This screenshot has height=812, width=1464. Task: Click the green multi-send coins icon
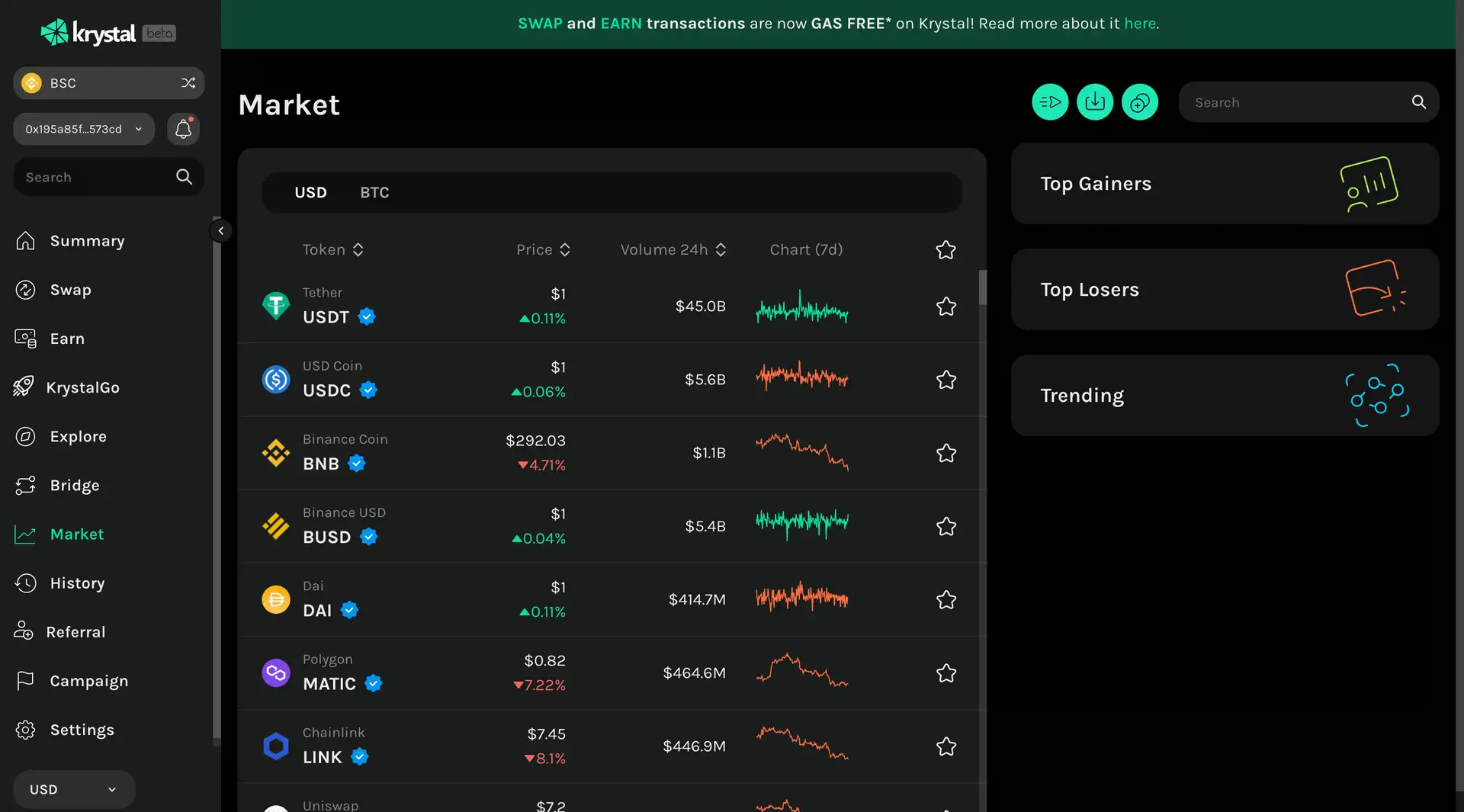[x=1140, y=102]
